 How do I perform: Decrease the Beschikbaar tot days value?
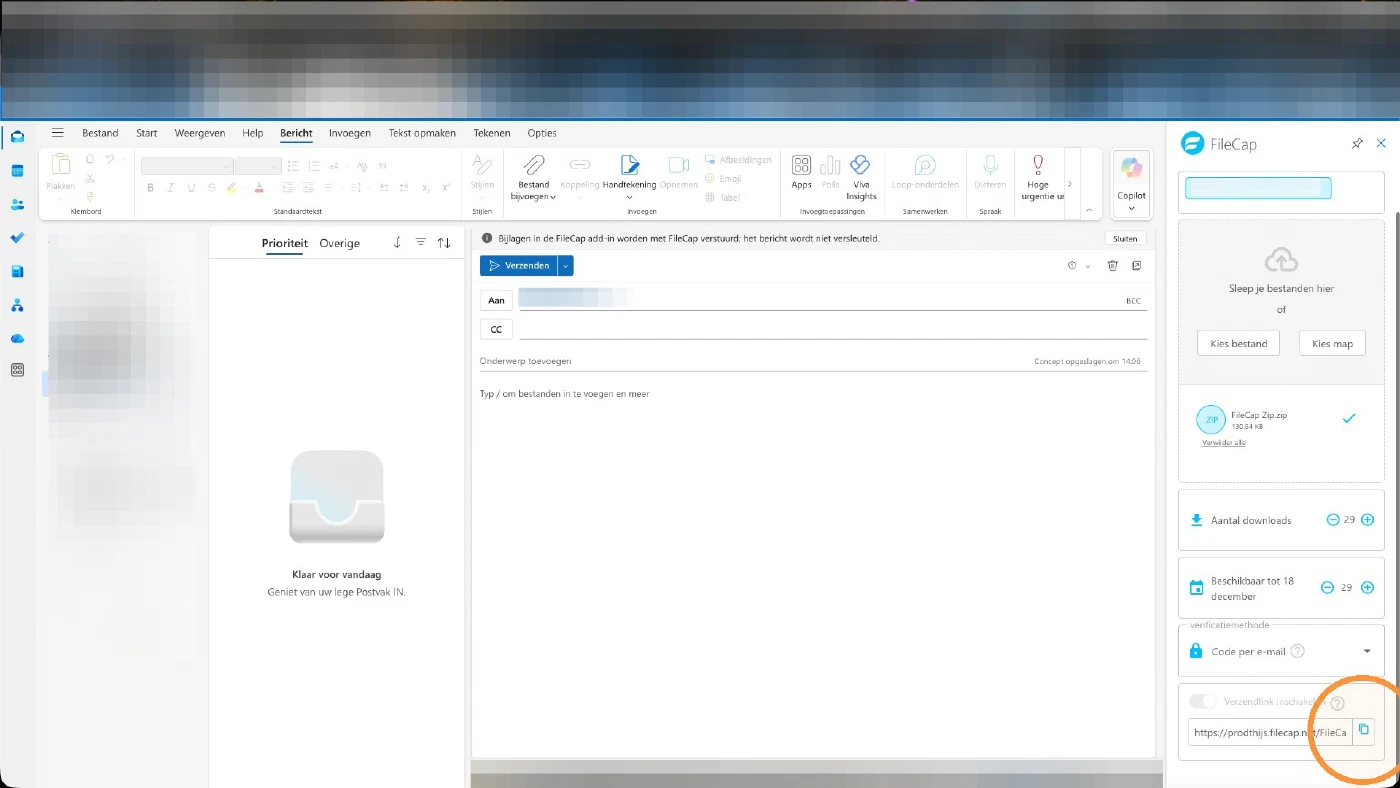tap(1327, 588)
